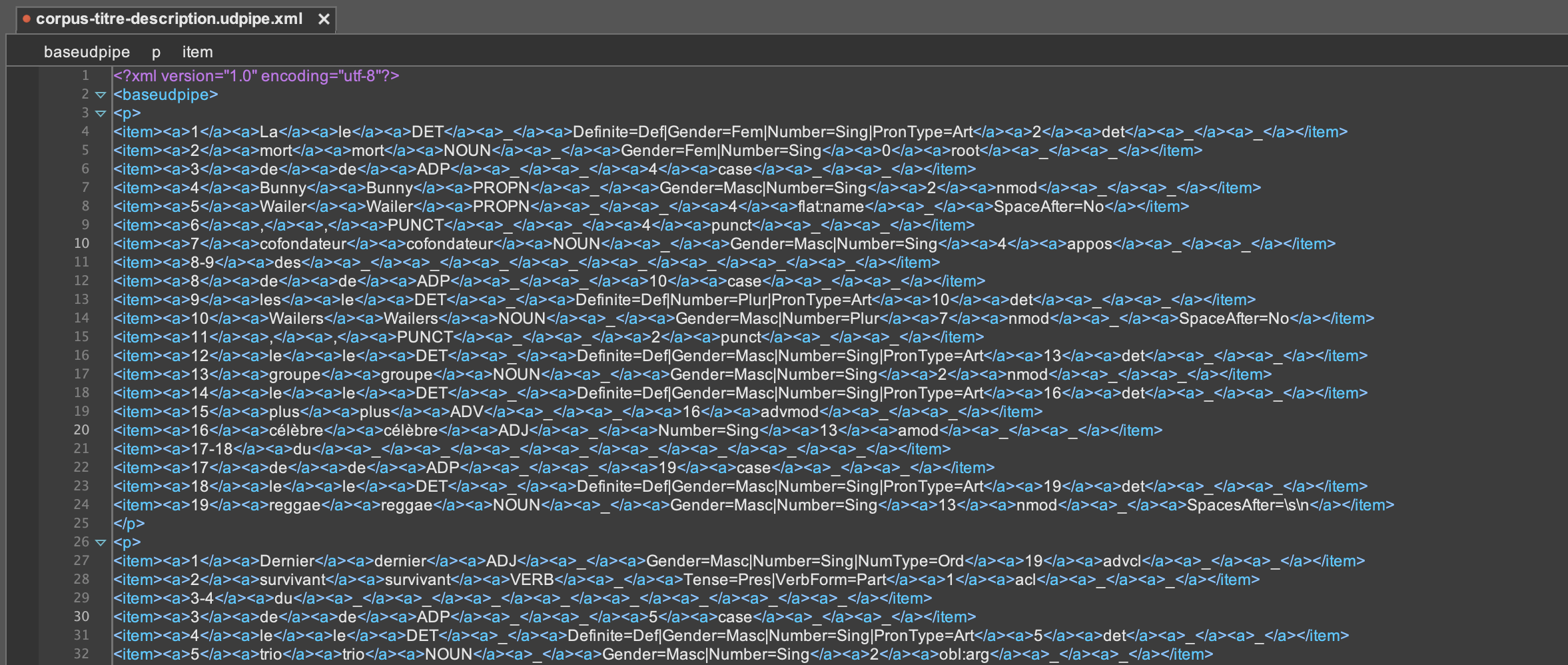
Task: Click the appos relation on line 10
Action: pyautogui.click(x=1089, y=244)
